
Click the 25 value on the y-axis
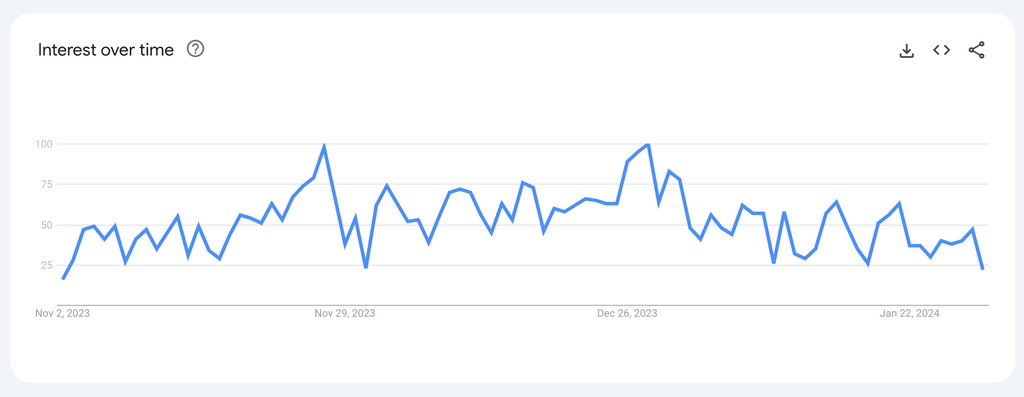point(46,265)
